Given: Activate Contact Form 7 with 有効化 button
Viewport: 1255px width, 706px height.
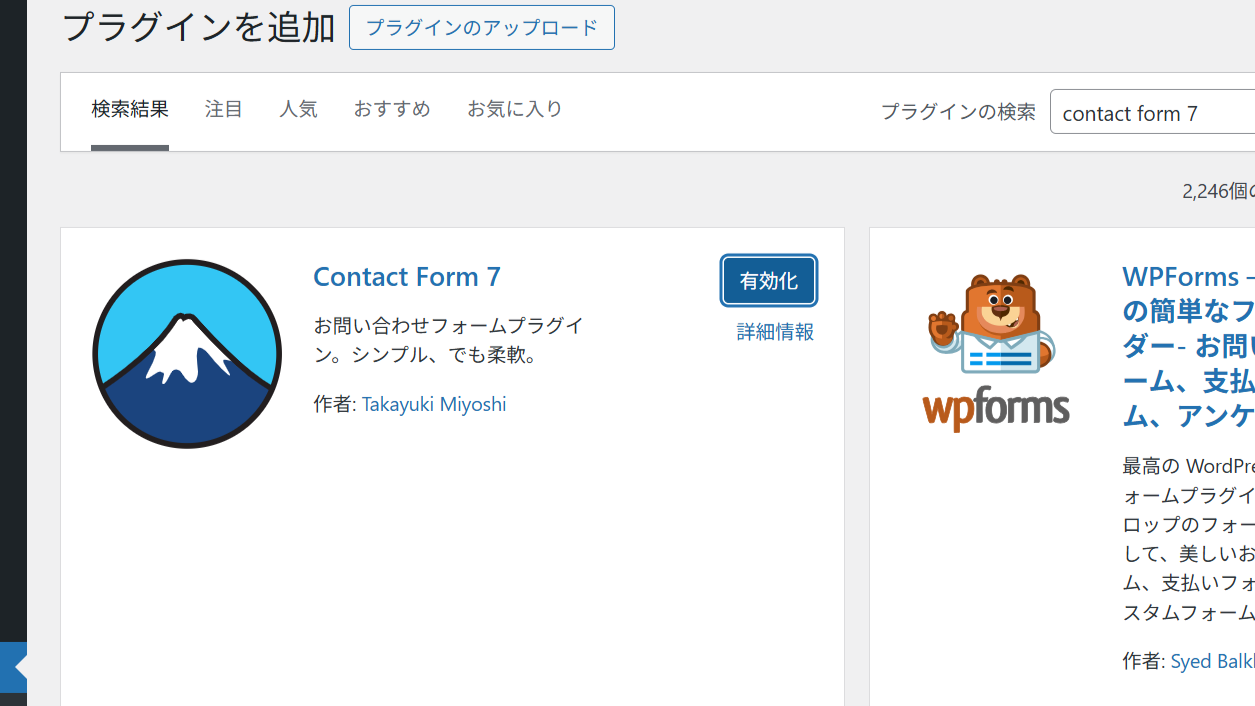Looking at the screenshot, I should (x=768, y=281).
